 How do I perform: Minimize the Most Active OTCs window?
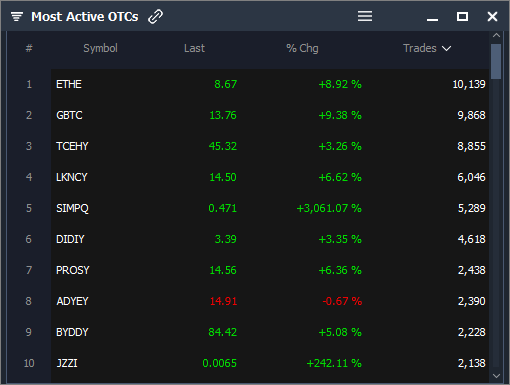tap(432, 19)
